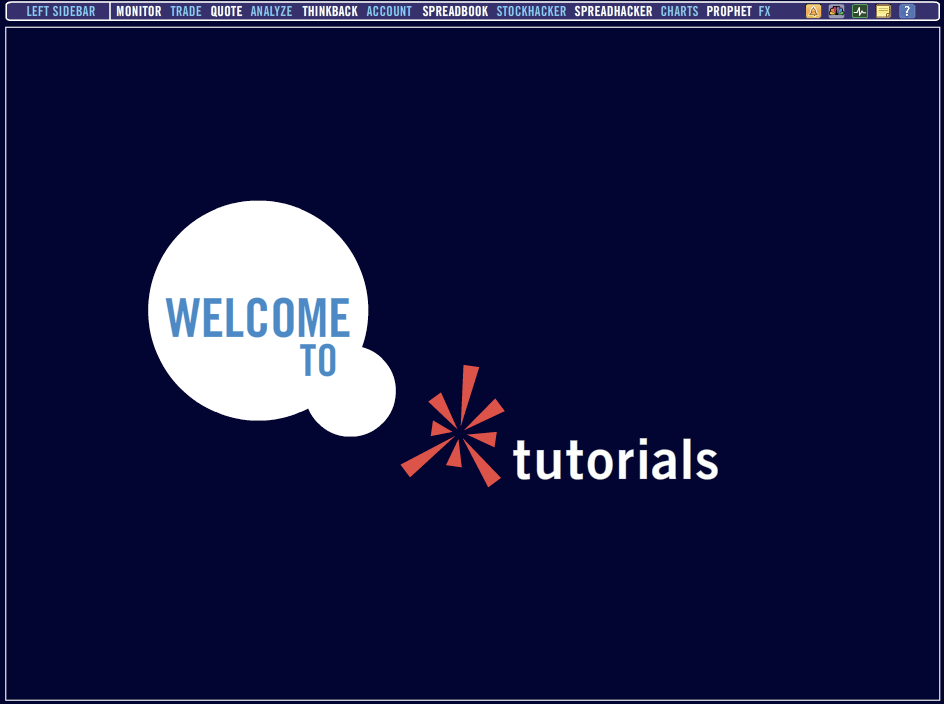Click the 'TO' text in the bubble
The height and width of the screenshot is (704, 944).
[x=318, y=360]
